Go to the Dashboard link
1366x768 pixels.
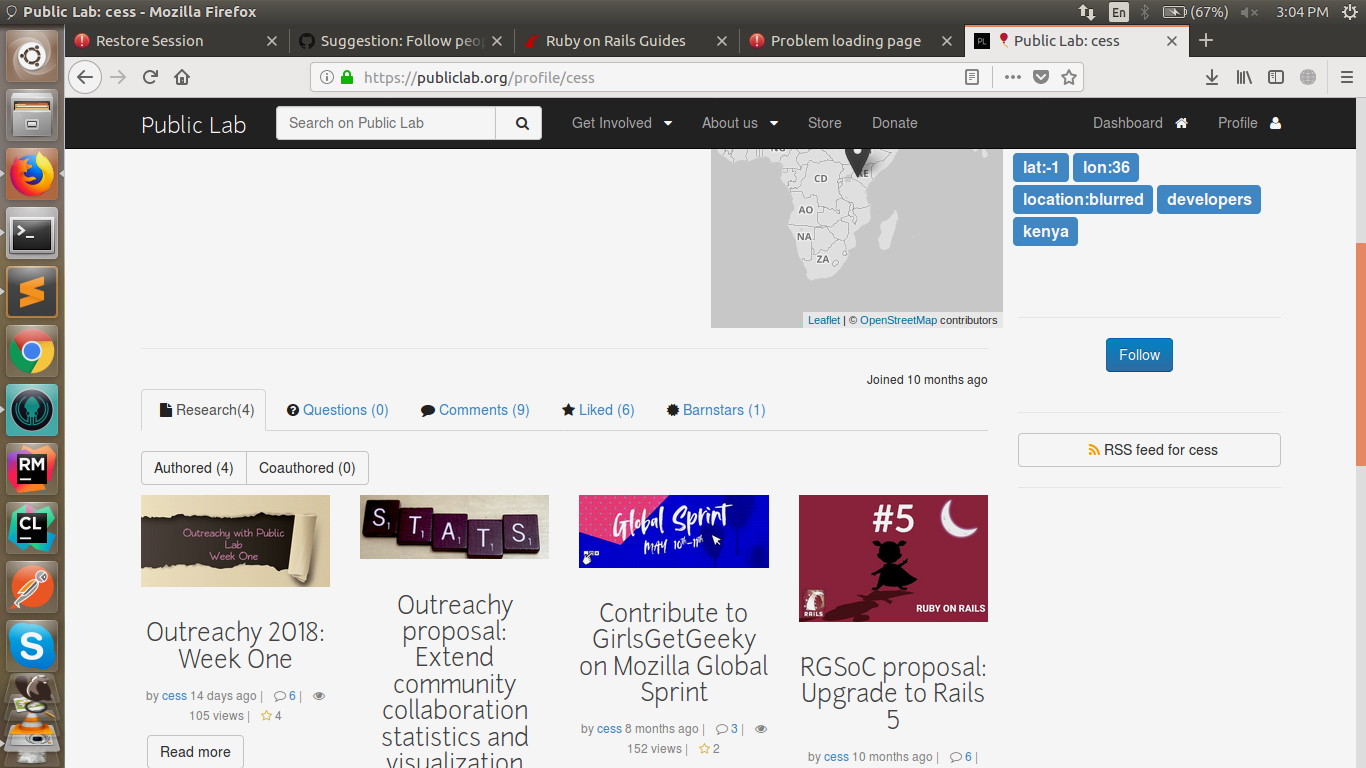(x=1140, y=123)
